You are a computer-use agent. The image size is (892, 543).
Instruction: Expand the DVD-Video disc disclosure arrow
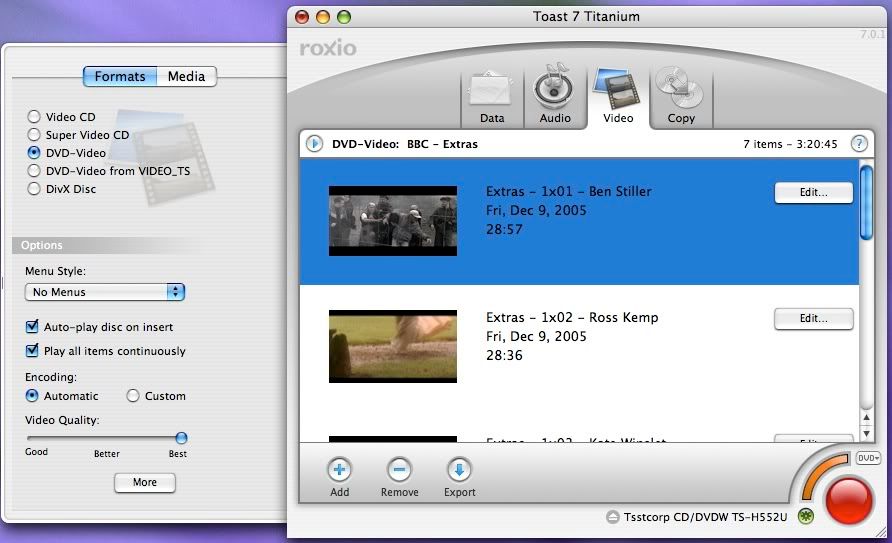(x=314, y=144)
